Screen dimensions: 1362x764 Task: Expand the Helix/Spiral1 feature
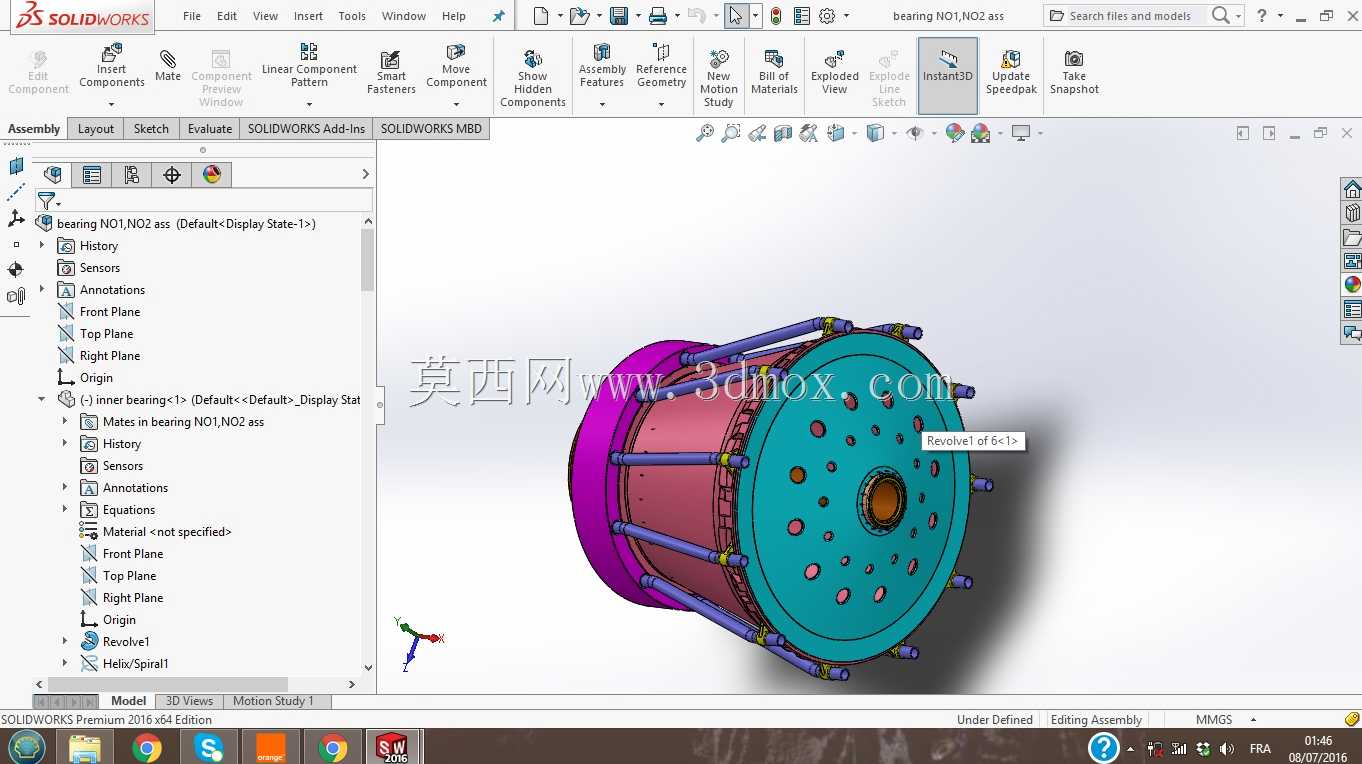tap(65, 663)
